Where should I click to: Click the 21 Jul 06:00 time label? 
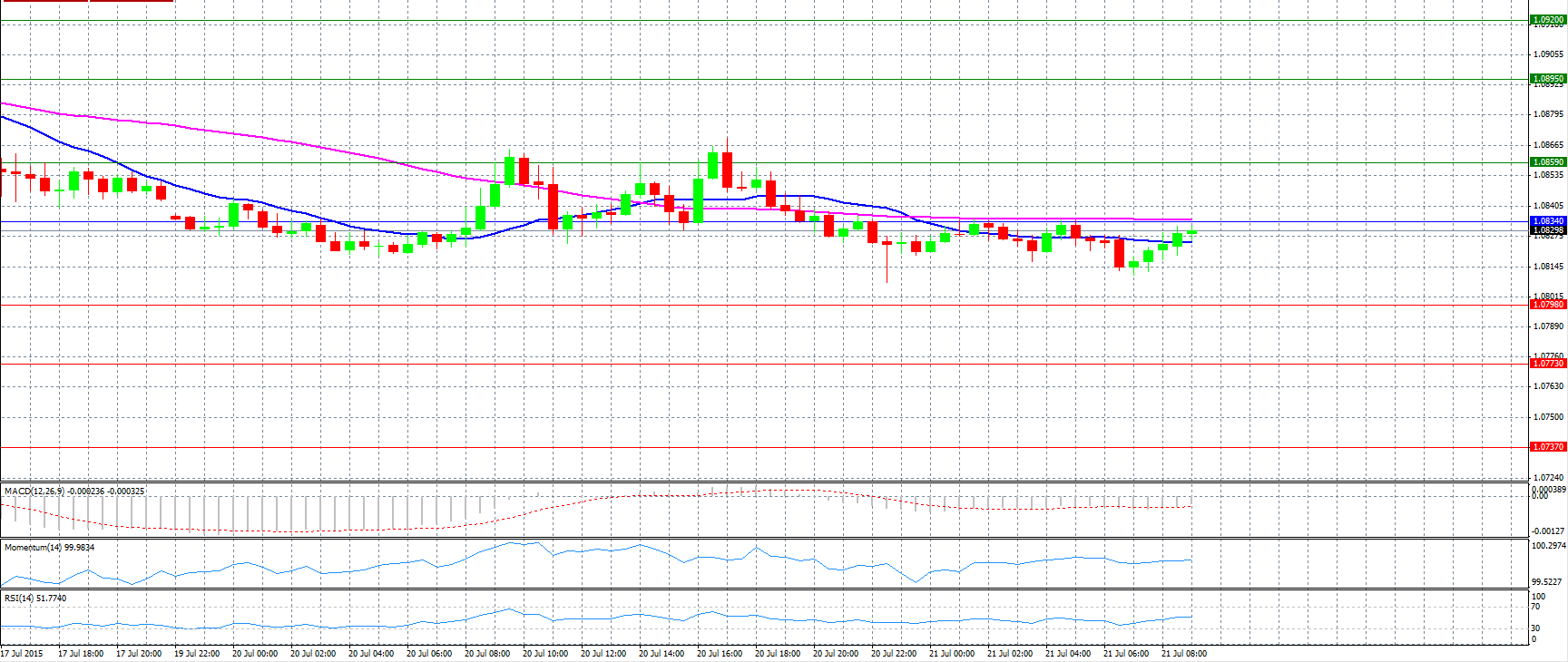(1126, 654)
